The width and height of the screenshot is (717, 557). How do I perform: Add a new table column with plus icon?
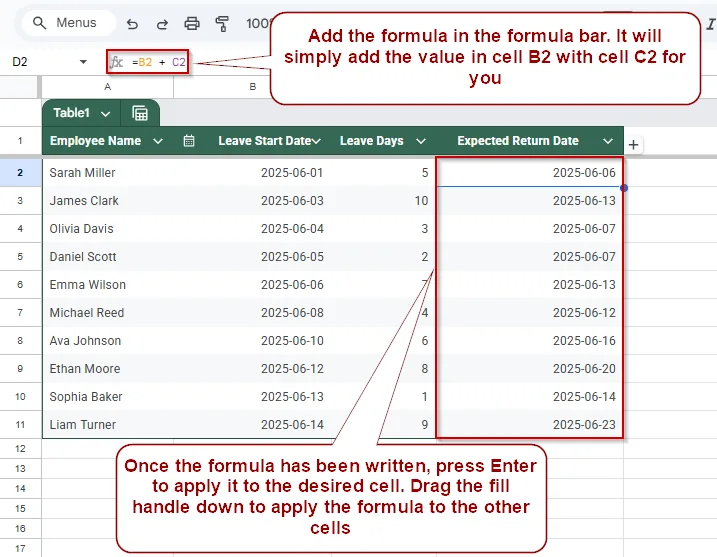(633, 145)
